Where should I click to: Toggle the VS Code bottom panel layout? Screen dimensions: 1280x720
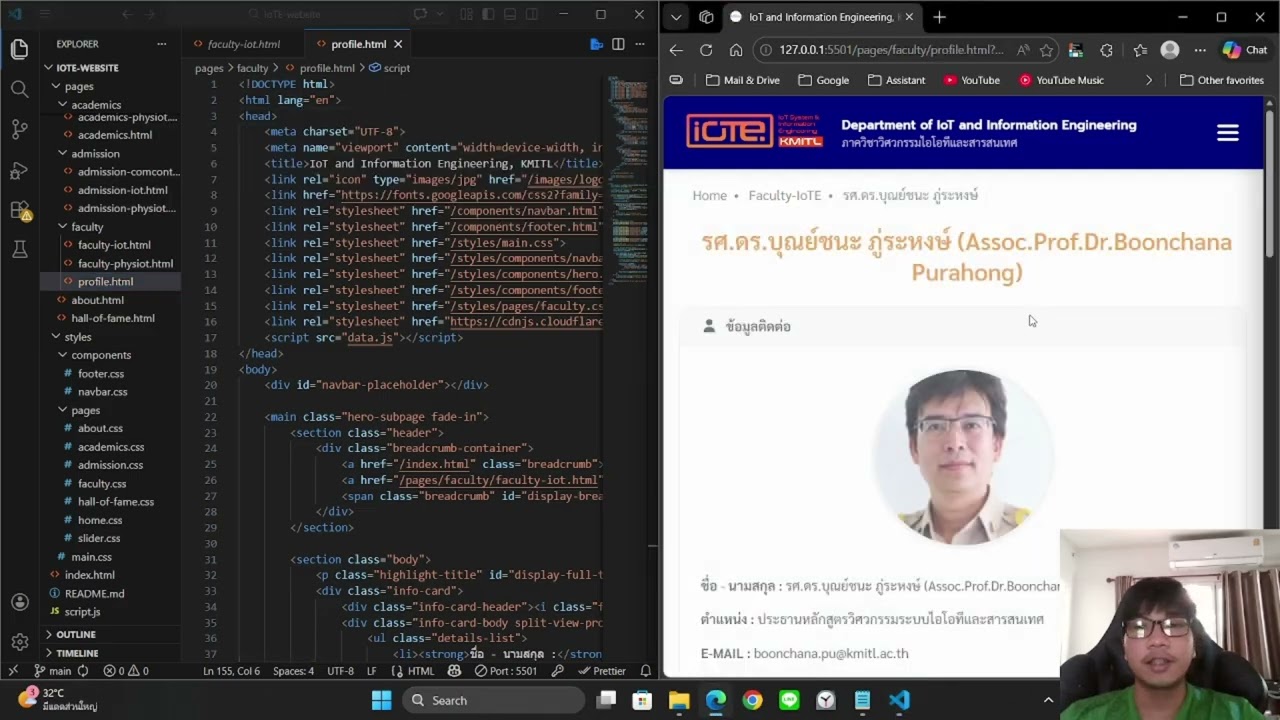(x=510, y=15)
